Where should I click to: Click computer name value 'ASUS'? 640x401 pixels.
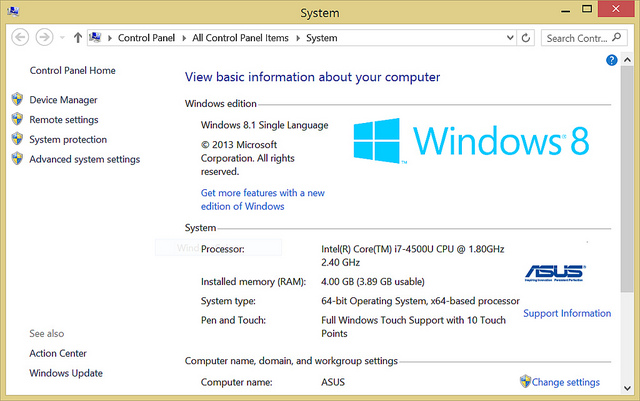tap(333, 382)
